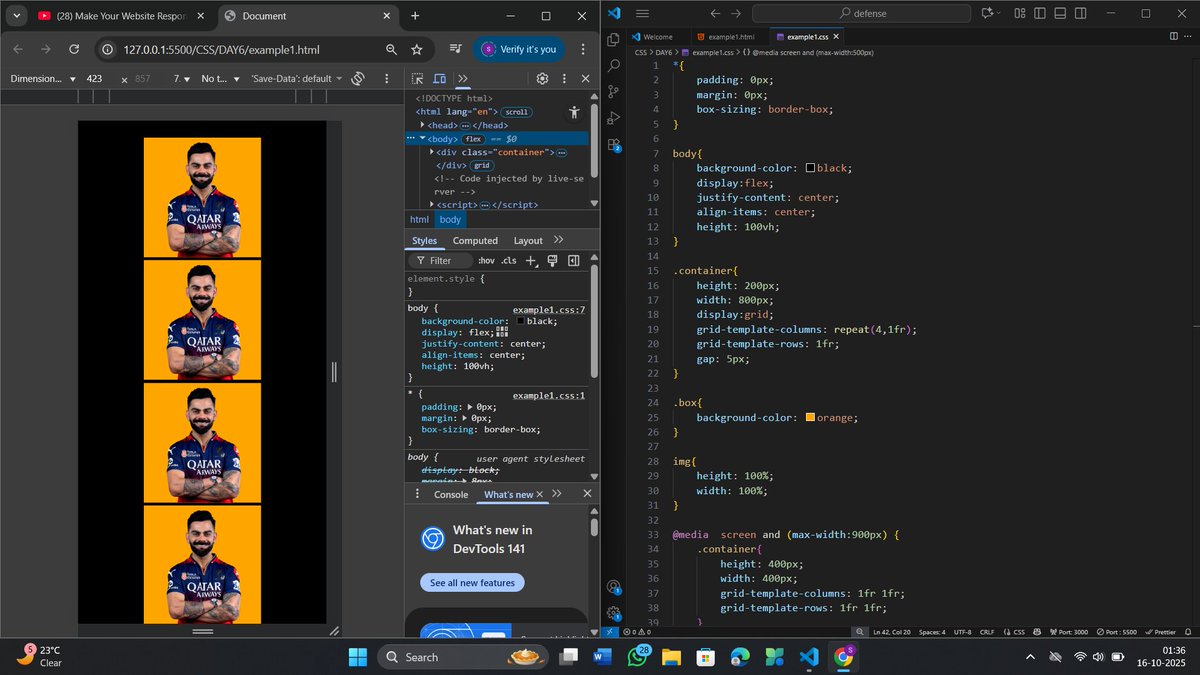
Task: Expand the padding shorthand property
Action: coord(471,407)
